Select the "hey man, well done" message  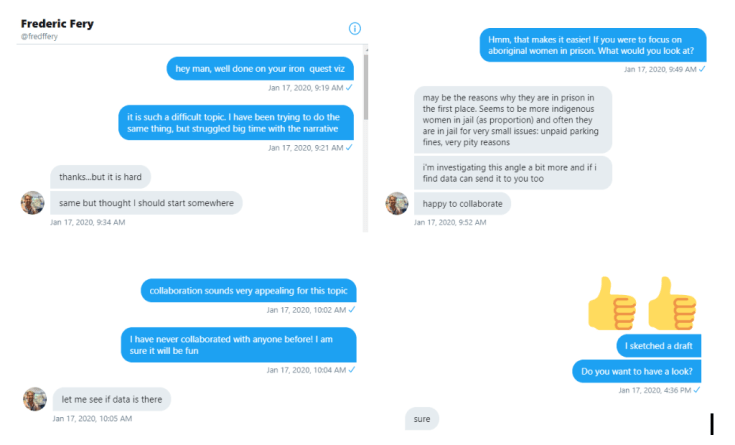260,69
